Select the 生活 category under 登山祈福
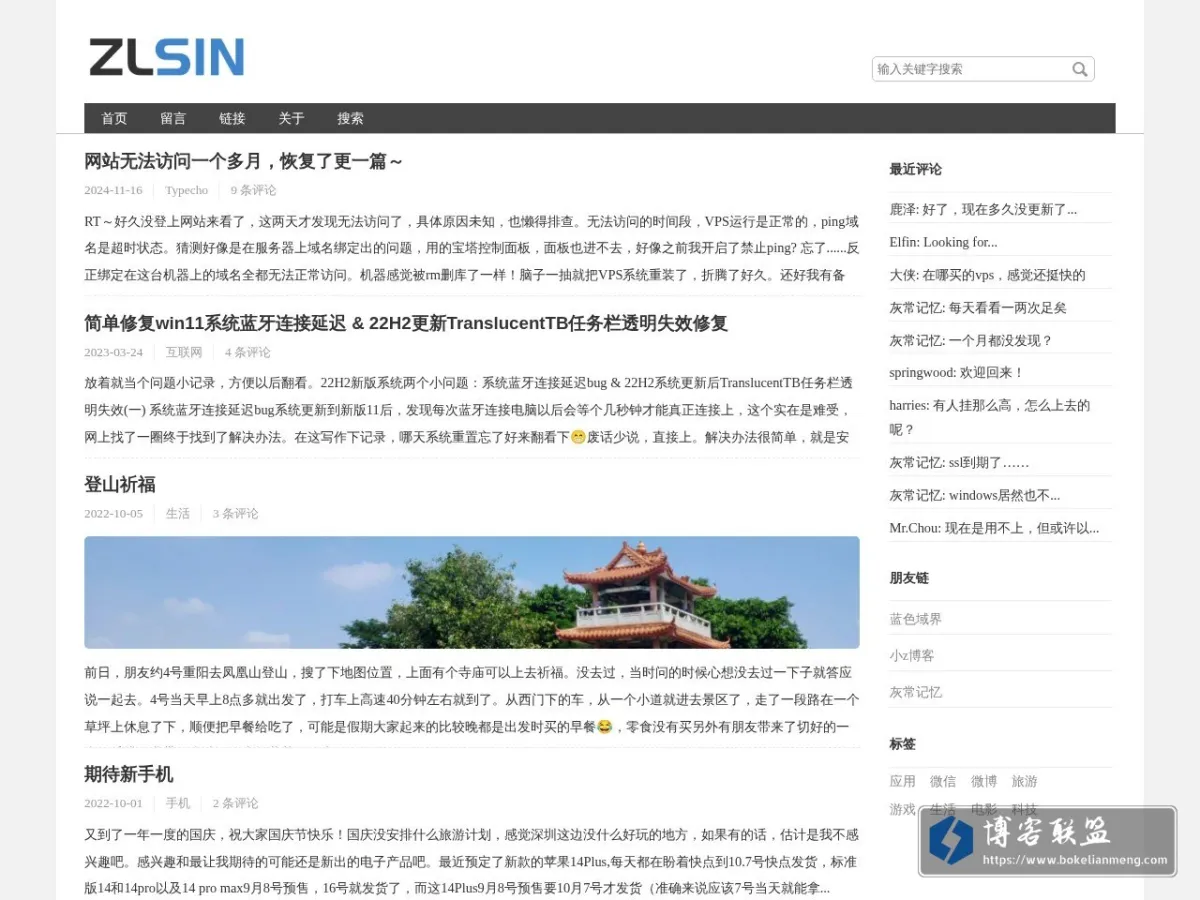Screen dimensions: 1200x900 pyautogui.click(x=178, y=513)
